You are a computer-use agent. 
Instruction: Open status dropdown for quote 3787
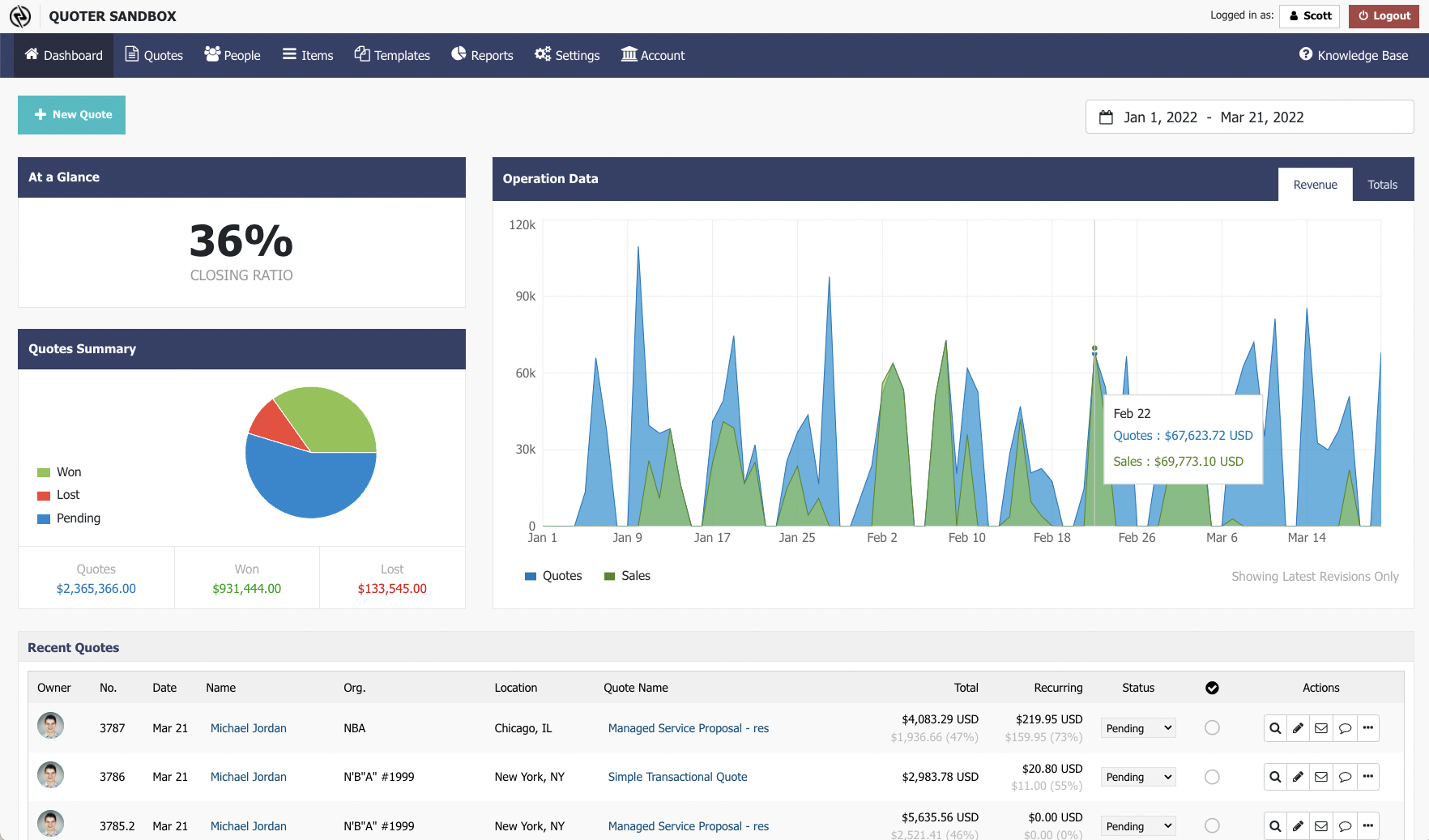click(x=1138, y=728)
